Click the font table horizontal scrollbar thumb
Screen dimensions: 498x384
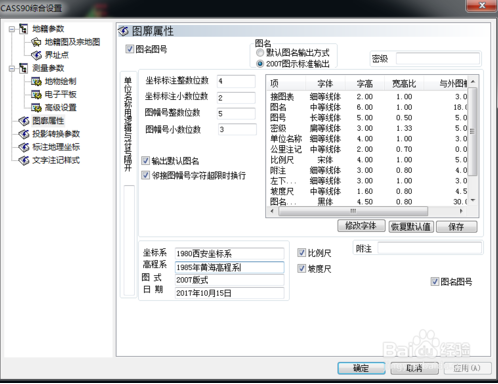[x=353, y=211]
